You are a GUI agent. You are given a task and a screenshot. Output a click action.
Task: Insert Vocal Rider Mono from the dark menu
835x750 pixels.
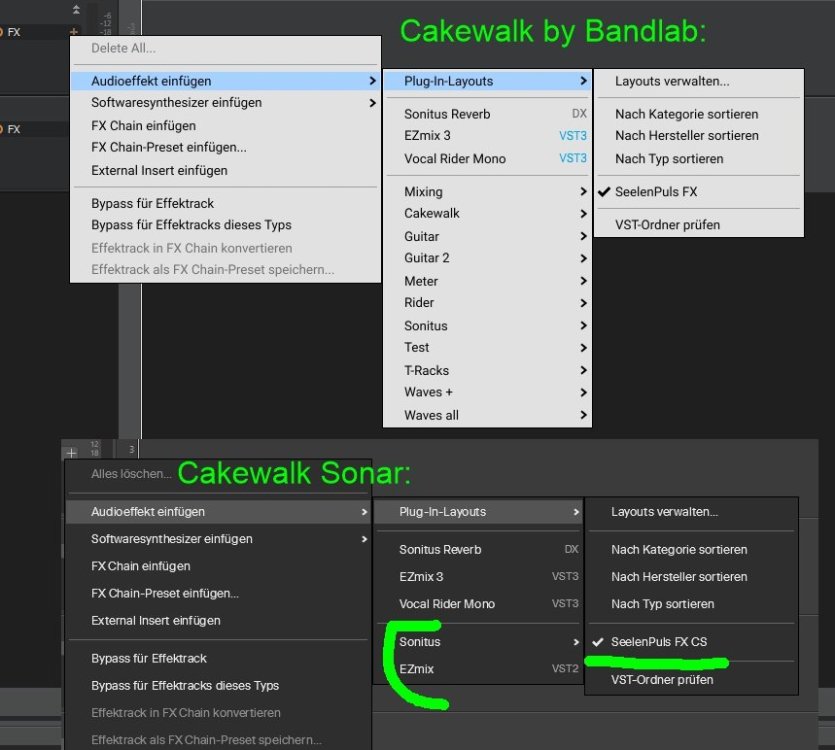click(478, 604)
